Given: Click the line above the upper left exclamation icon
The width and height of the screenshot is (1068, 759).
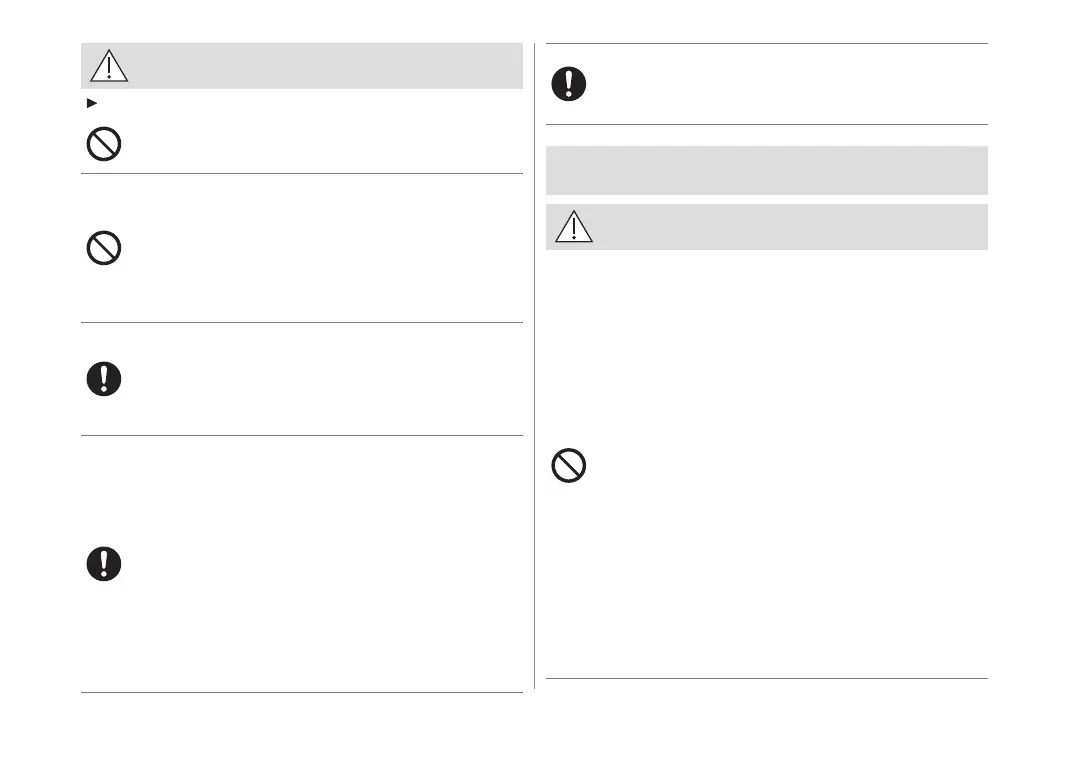Looking at the screenshot, I should (x=301, y=322).
